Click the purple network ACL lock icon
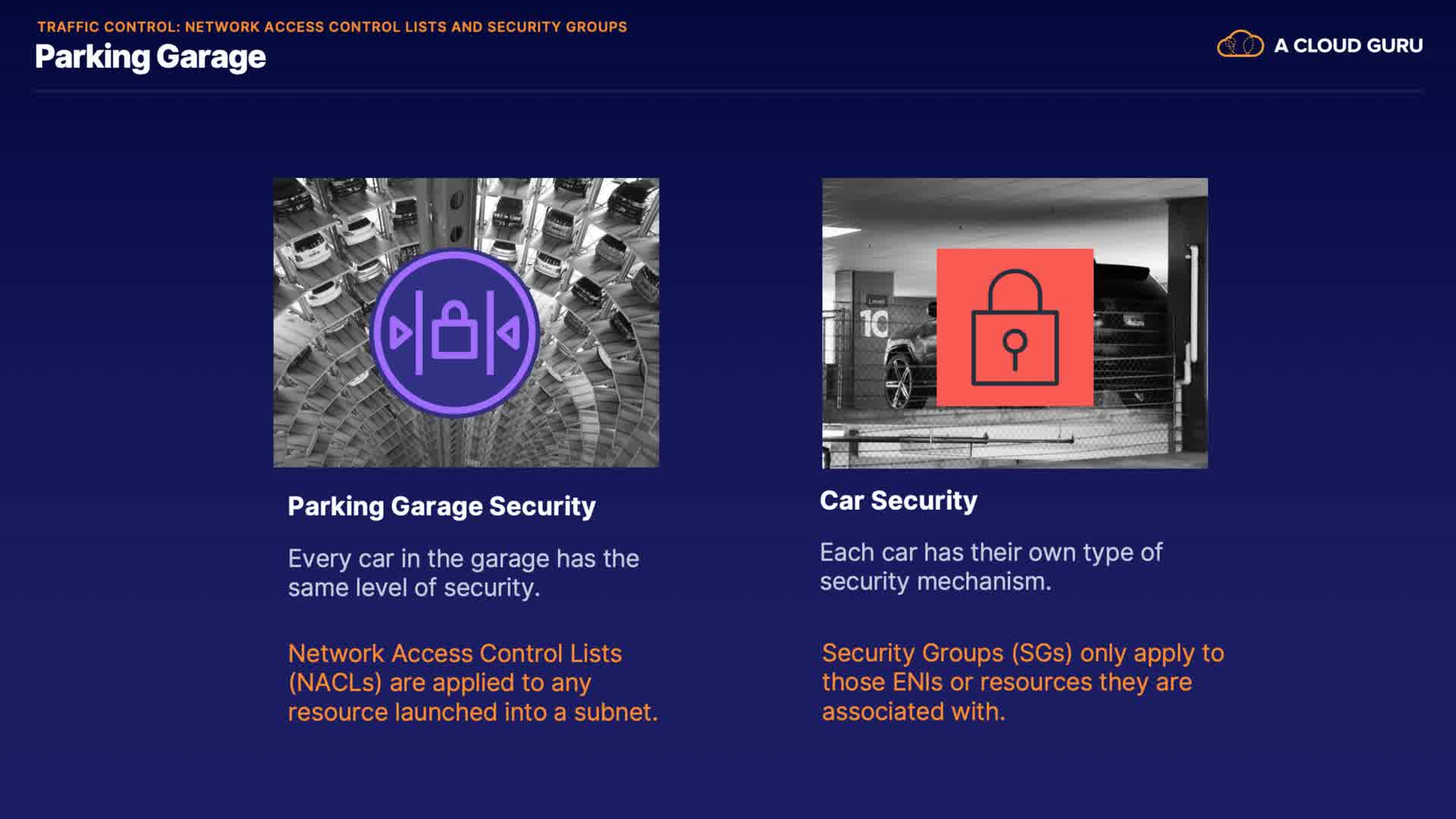1456x819 pixels. pos(455,332)
